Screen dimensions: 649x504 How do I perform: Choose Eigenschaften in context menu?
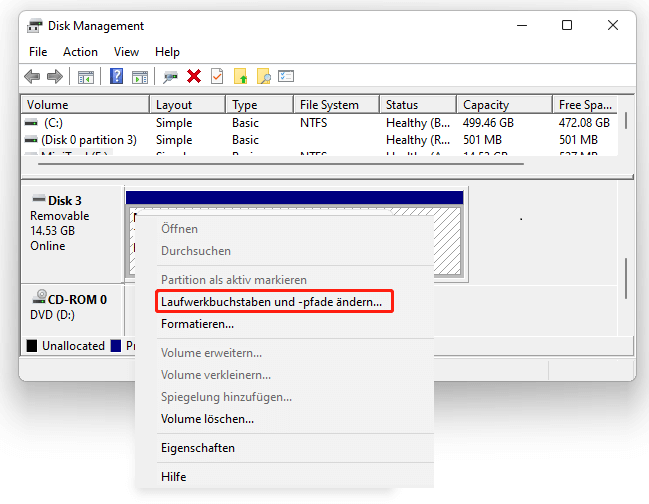(x=198, y=448)
